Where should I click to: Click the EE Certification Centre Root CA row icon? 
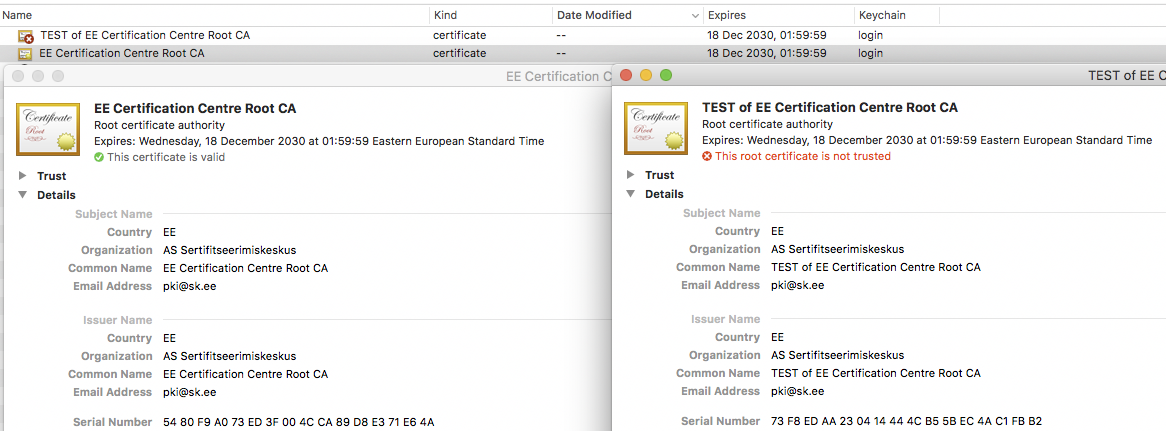(x=25, y=54)
